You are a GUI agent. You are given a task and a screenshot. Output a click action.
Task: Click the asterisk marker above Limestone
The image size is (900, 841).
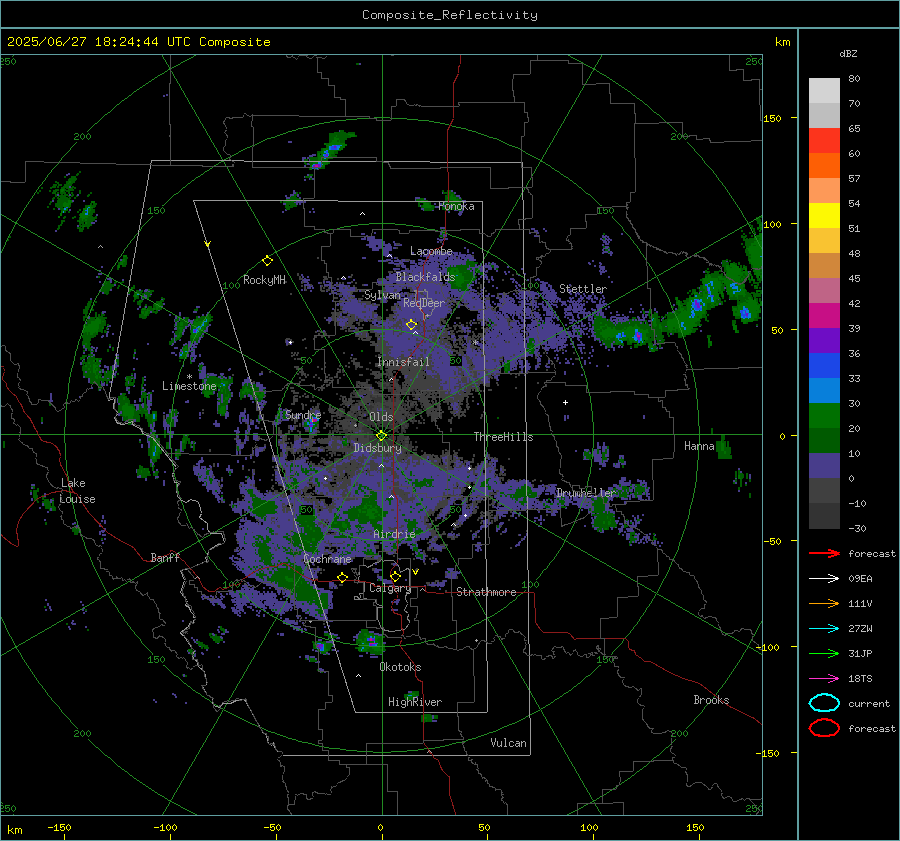pos(189,377)
